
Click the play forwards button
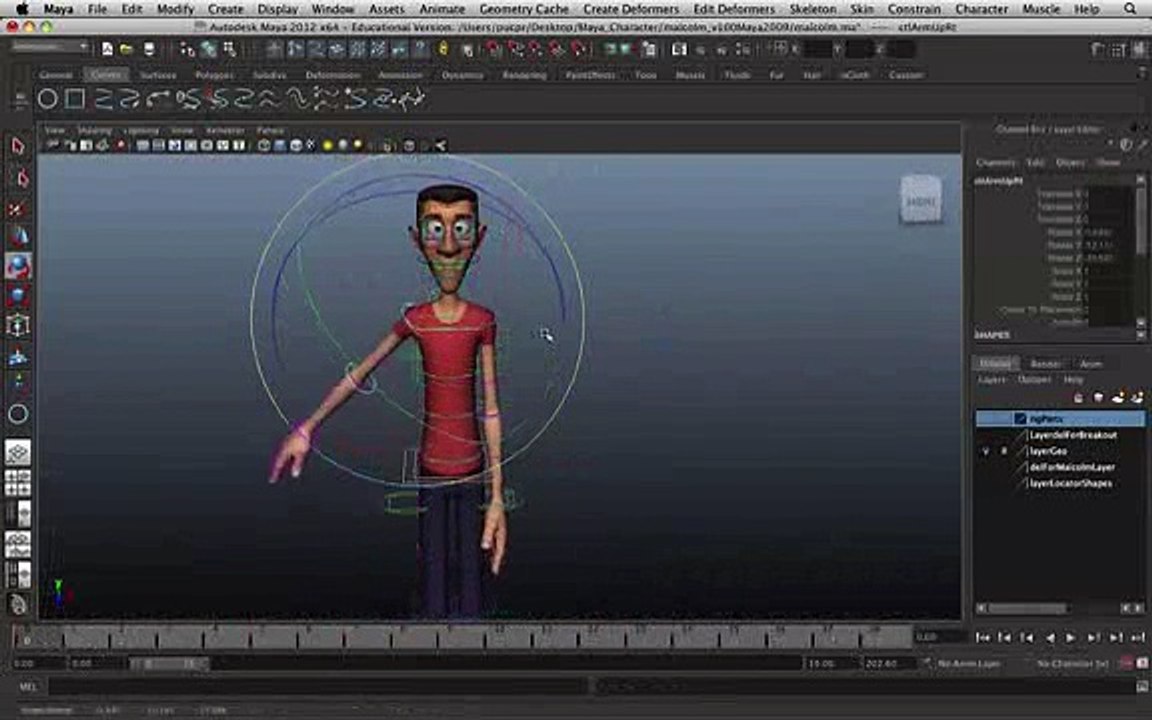pyautogui.click(x=1071, y=638)
